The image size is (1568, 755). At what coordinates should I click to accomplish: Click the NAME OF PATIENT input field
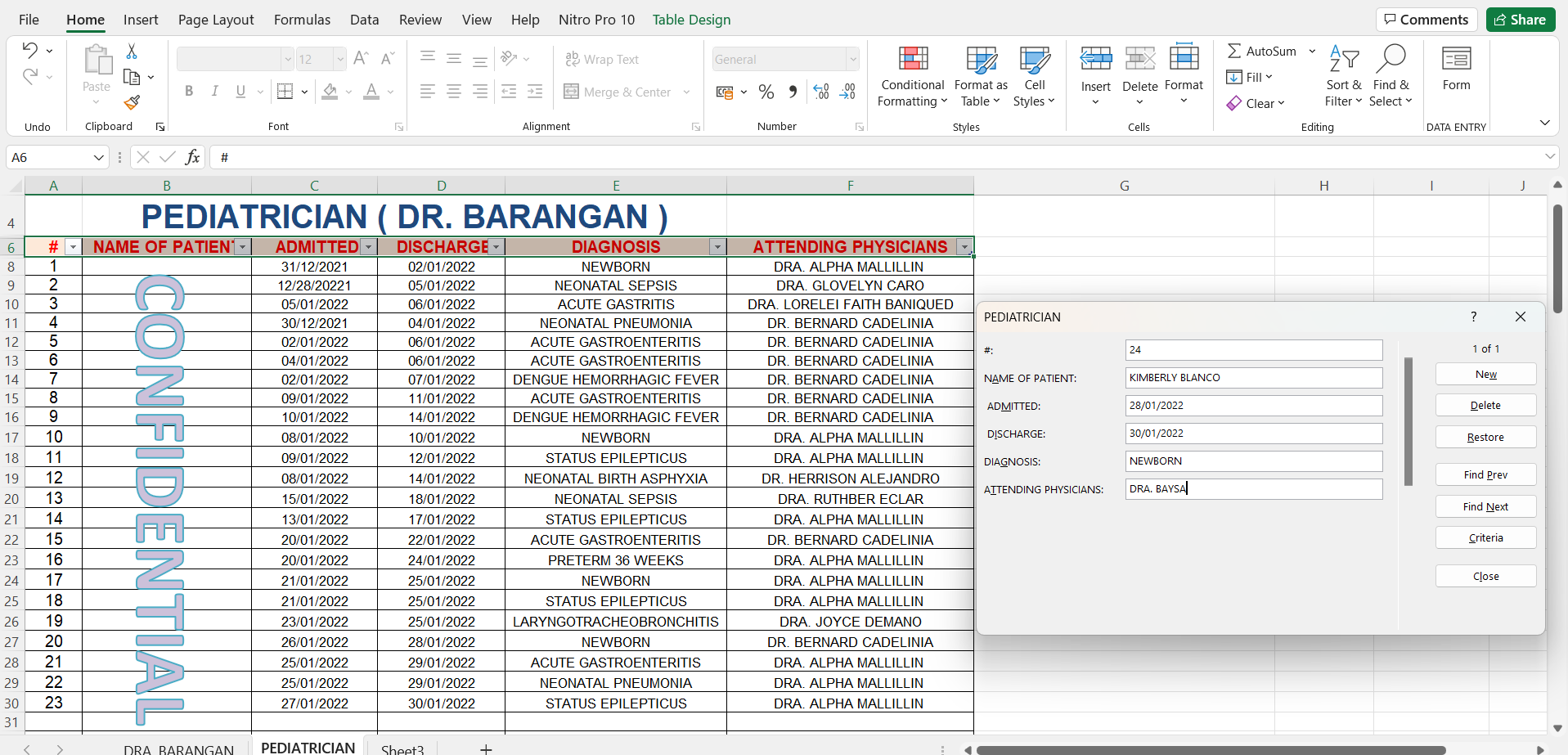click(1253, 378)
